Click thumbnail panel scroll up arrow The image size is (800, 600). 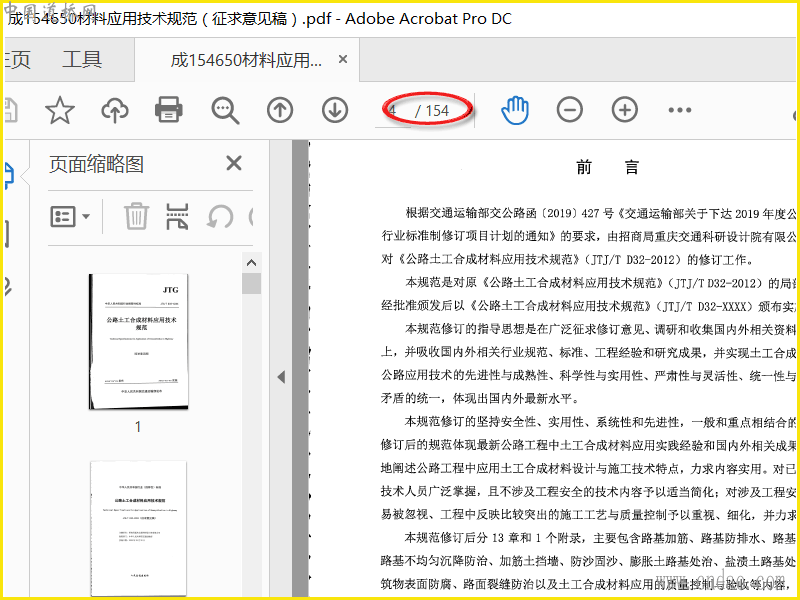click(x=251, y=263)
